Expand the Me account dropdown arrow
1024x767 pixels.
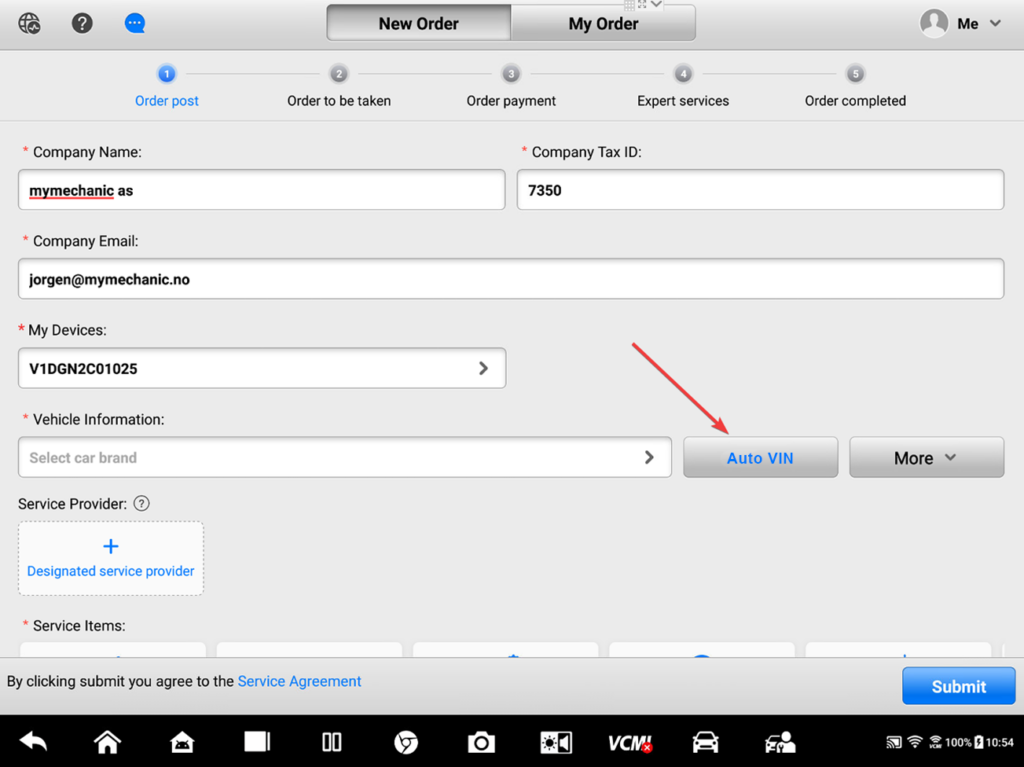(x=995, y=24)
